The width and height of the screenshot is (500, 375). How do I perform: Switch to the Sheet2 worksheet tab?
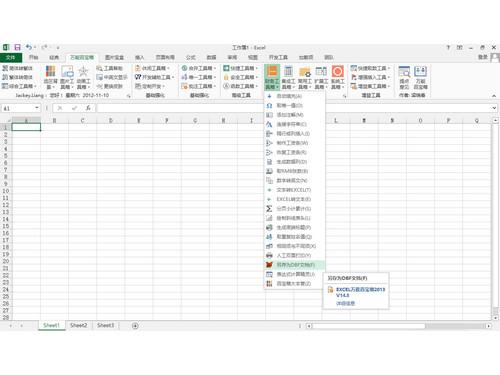coord(79,325)
